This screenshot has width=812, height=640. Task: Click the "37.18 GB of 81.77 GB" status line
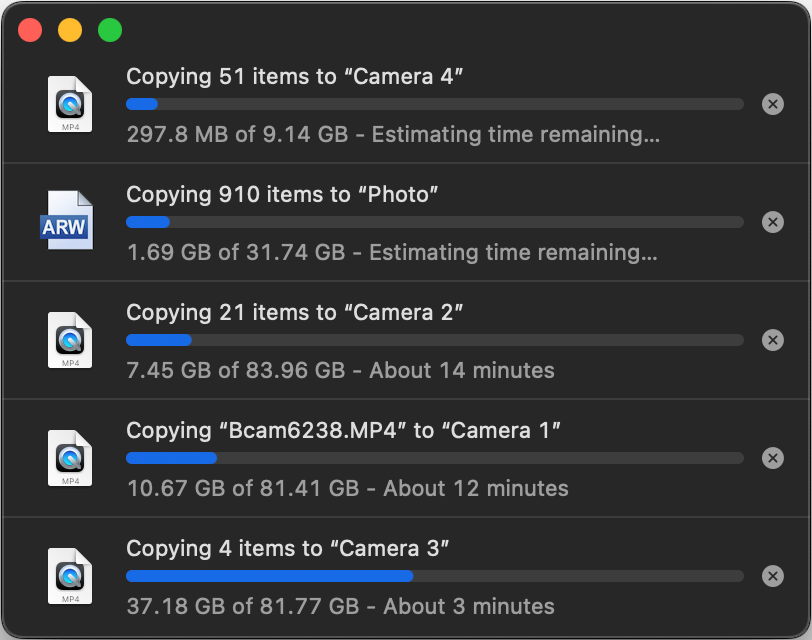pos(340,607)
